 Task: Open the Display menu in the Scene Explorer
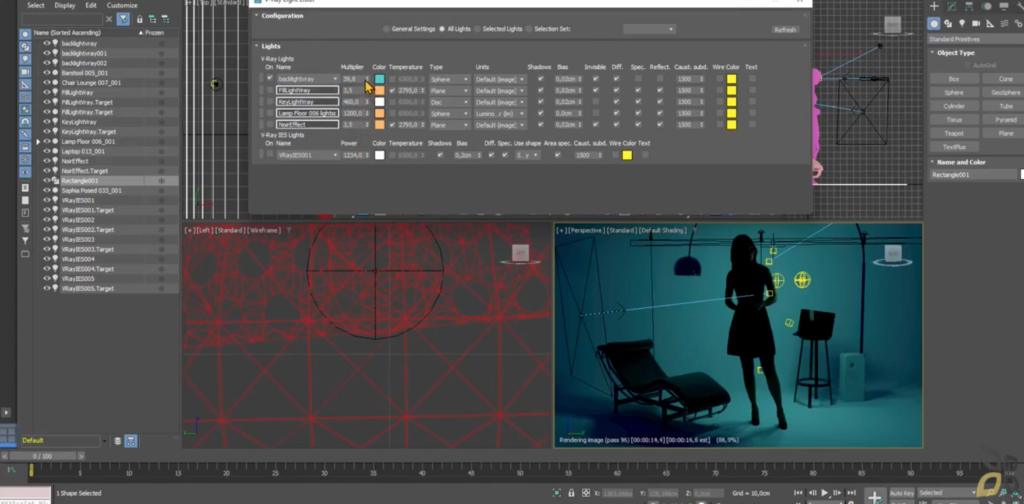point(65,5)
